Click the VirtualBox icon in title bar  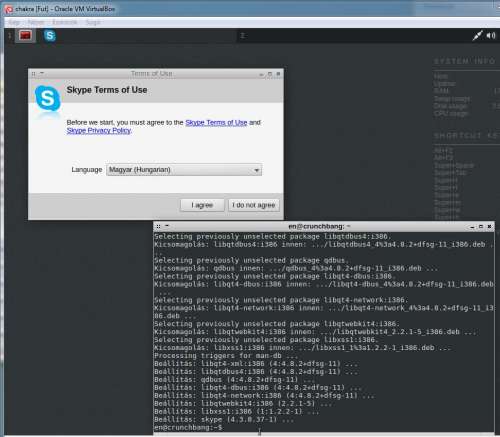(9, 9)
